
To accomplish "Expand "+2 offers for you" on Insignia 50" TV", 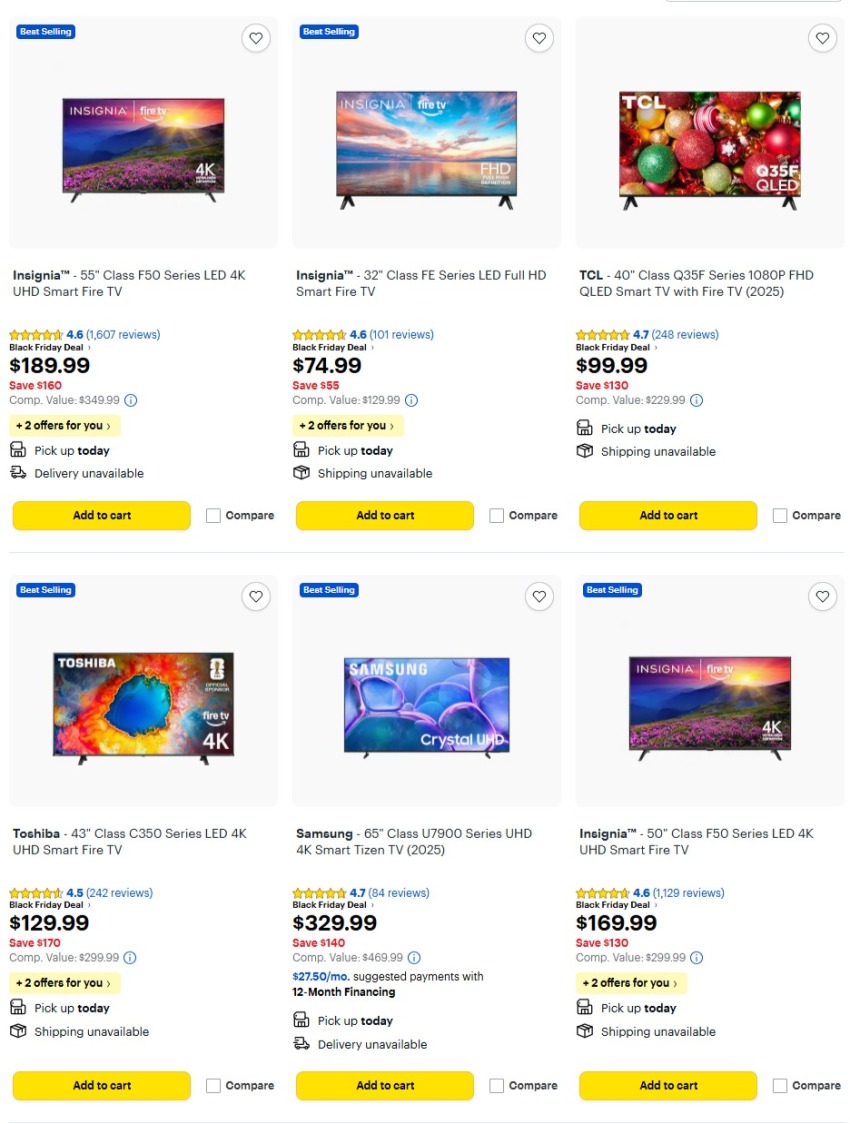I will click(630, 983).
